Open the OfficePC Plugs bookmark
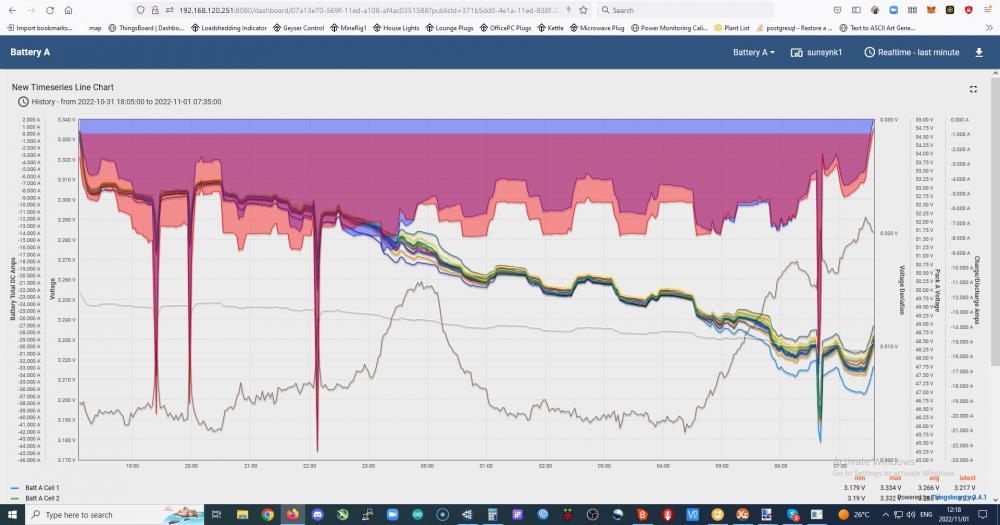The height and width of the screenshot is (525, 1000). (505, 28)
